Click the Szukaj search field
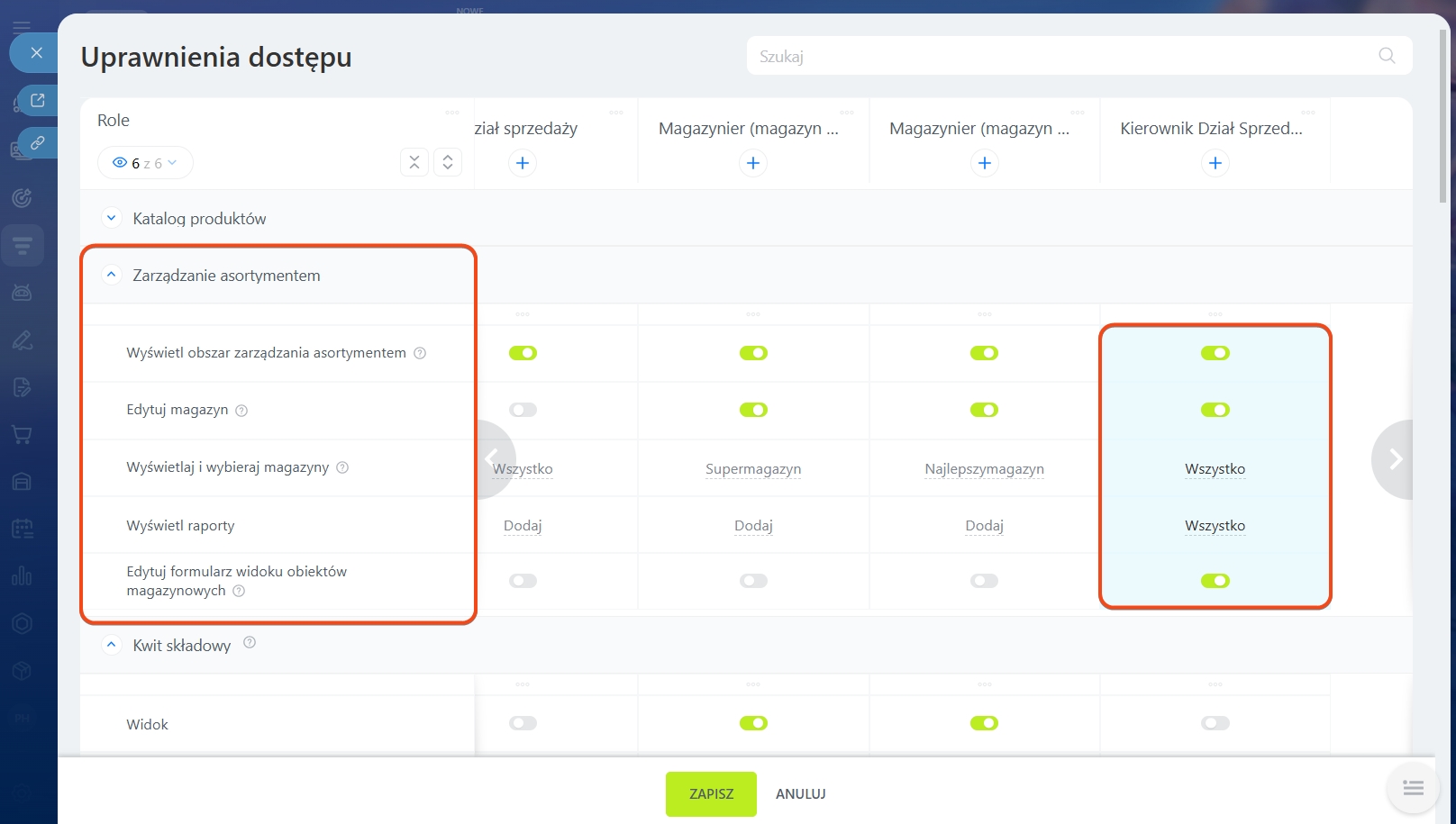This screenshot has height=824, width=1456. (x=1063, y=56)
